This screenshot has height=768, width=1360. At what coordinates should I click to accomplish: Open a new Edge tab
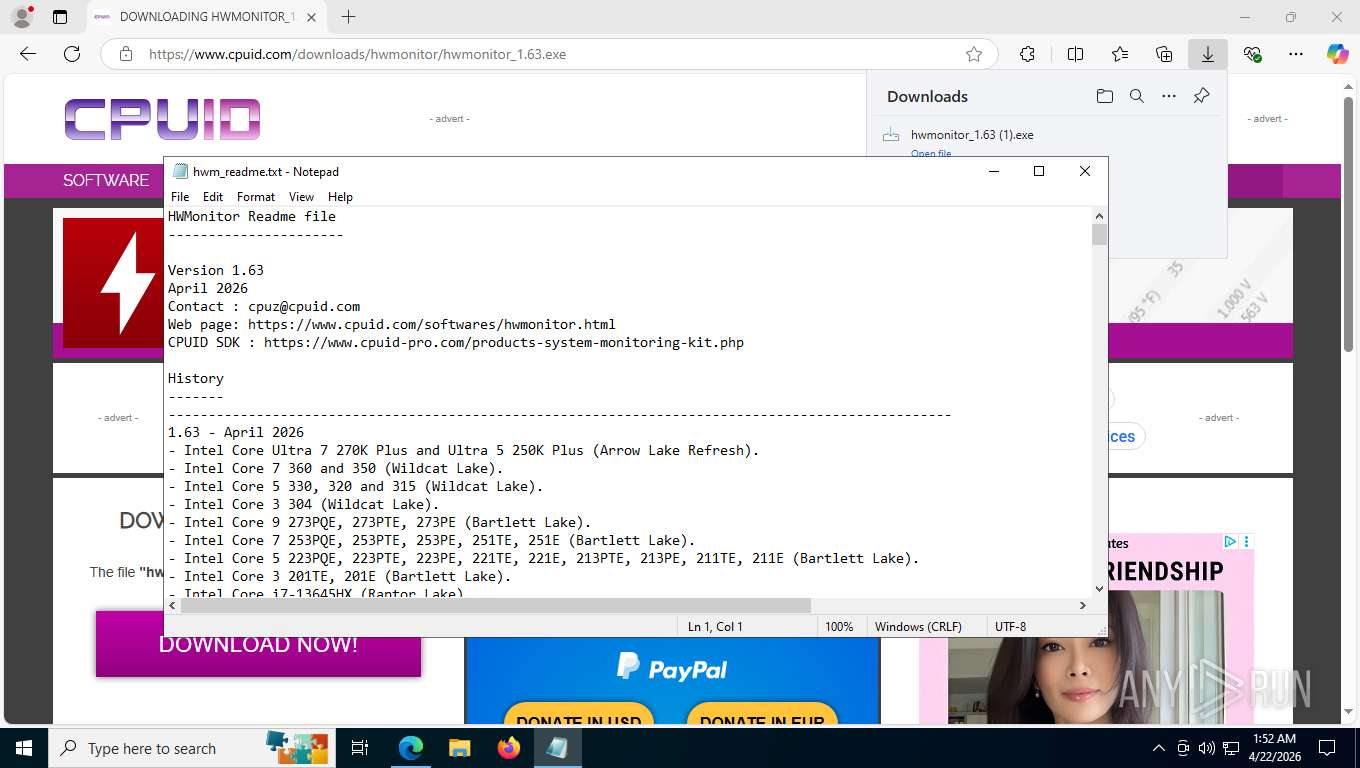[x=348, y=17]
